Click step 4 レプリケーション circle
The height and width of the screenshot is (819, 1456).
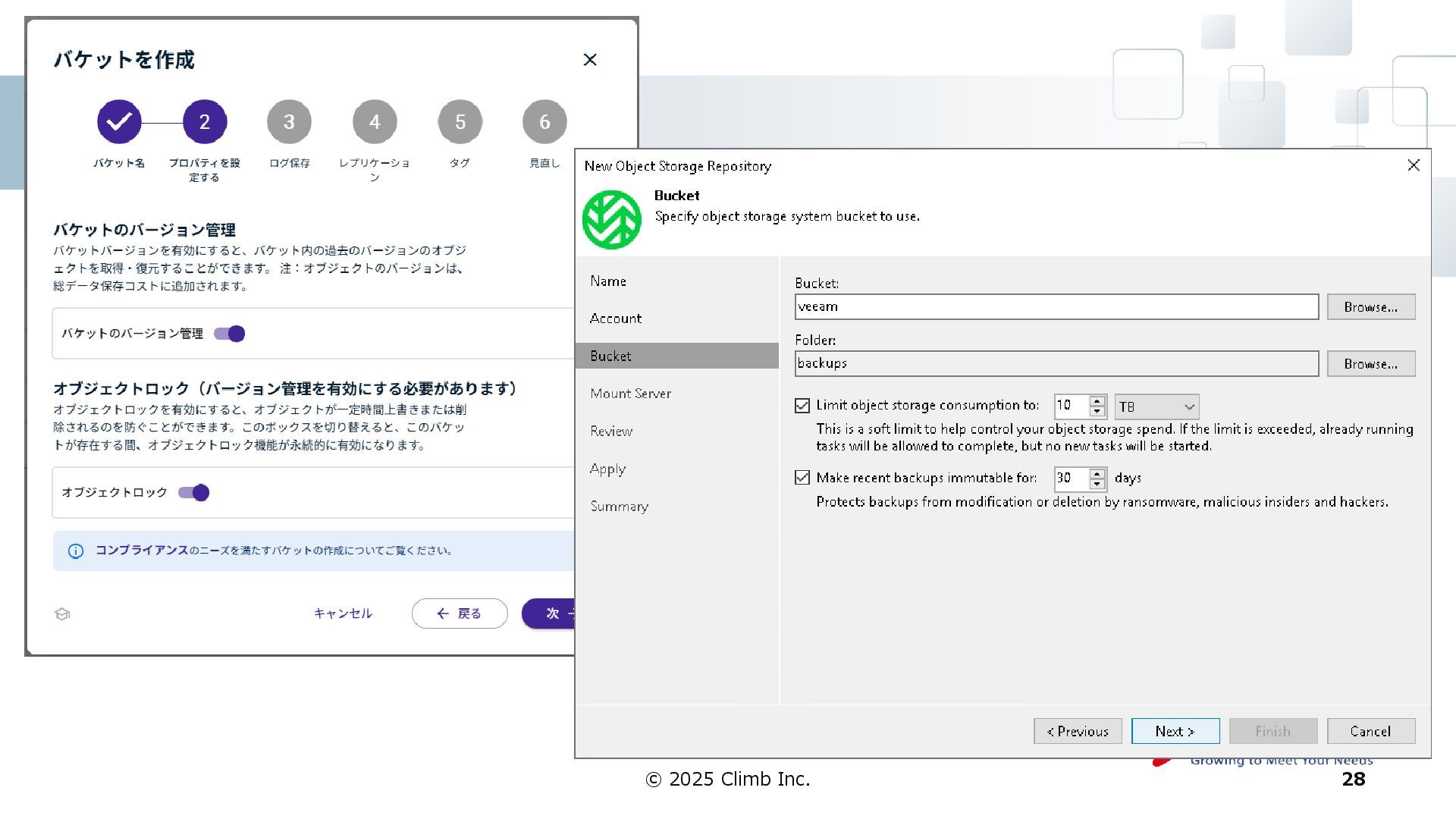point(375,121)
